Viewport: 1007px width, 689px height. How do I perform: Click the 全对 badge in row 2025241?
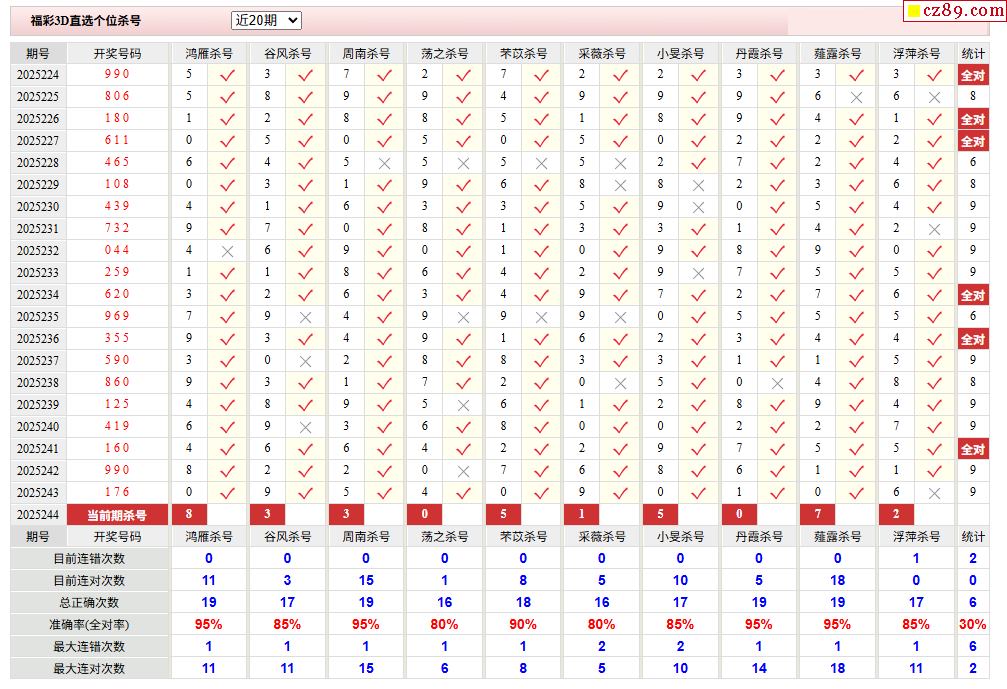pyautogui.click(x=973, y=449)
